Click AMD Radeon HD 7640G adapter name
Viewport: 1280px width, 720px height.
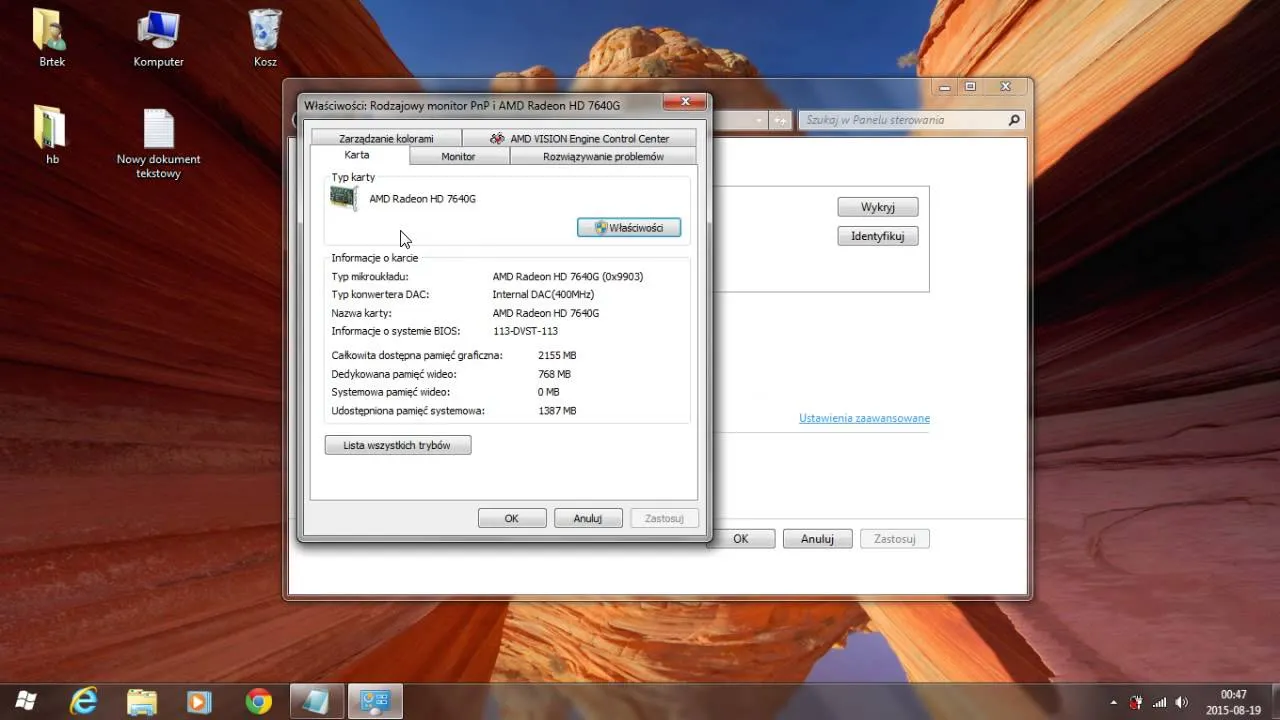(422, 199)
